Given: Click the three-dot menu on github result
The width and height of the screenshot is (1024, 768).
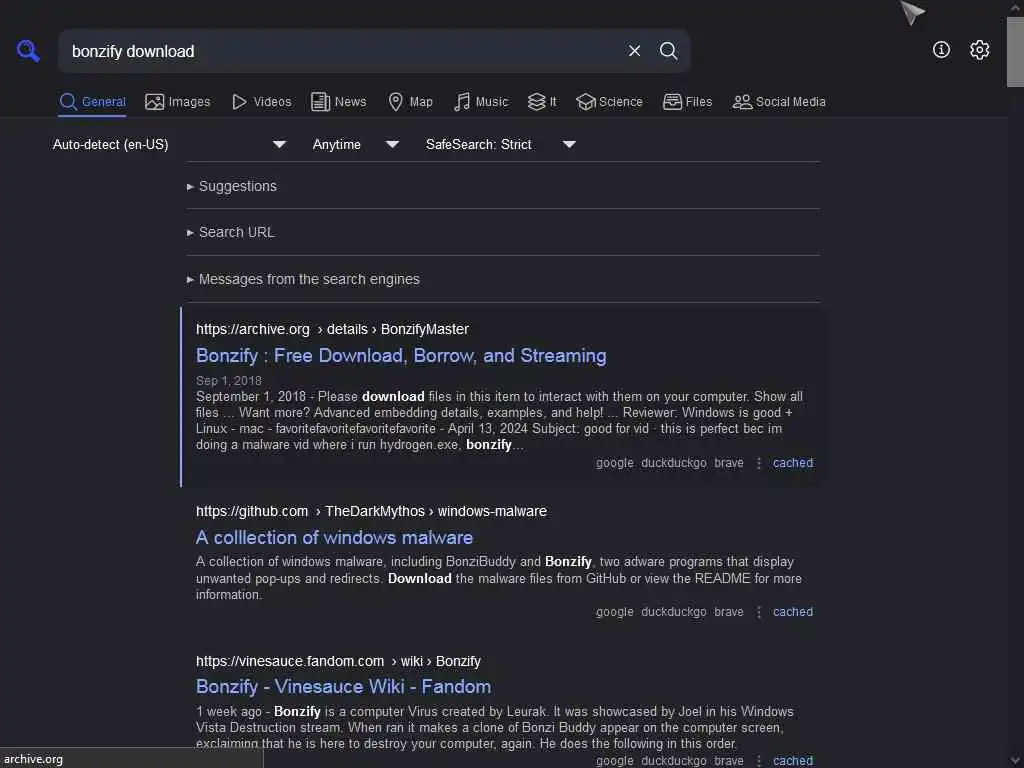Looking at the screenshot, I should tap(758, 612).
